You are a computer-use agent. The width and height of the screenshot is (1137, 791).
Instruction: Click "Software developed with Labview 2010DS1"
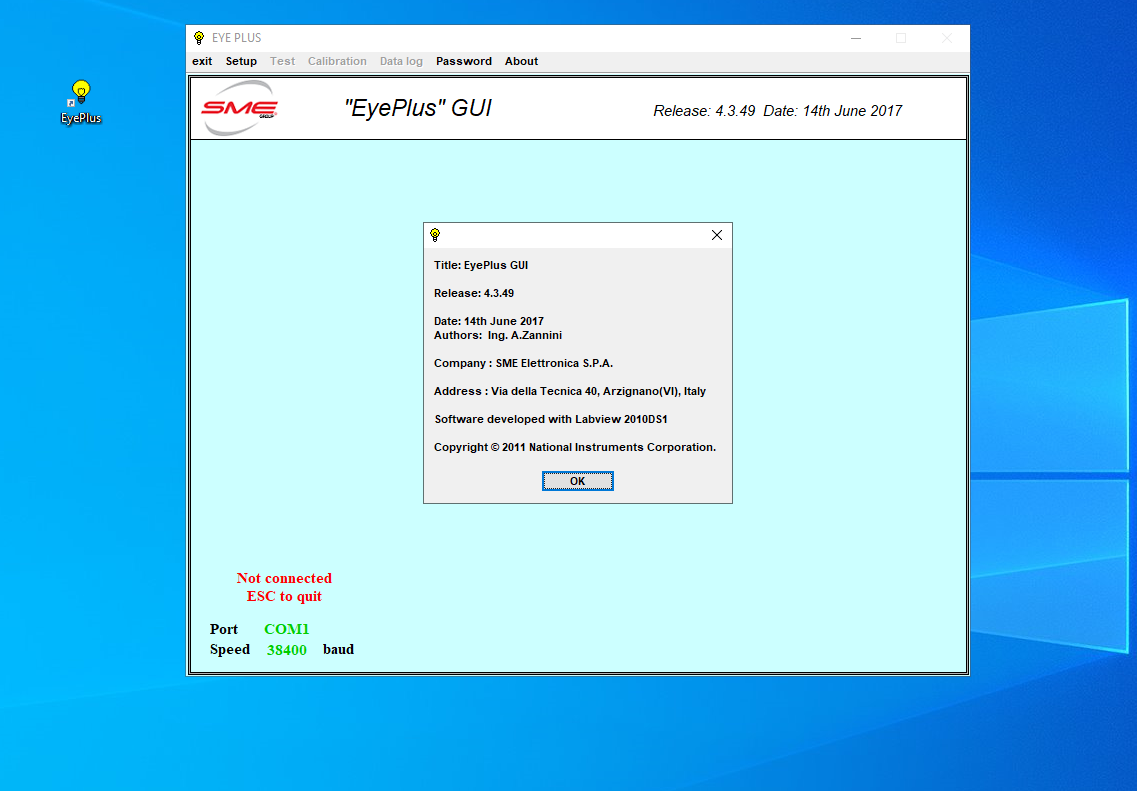(550, 419)
